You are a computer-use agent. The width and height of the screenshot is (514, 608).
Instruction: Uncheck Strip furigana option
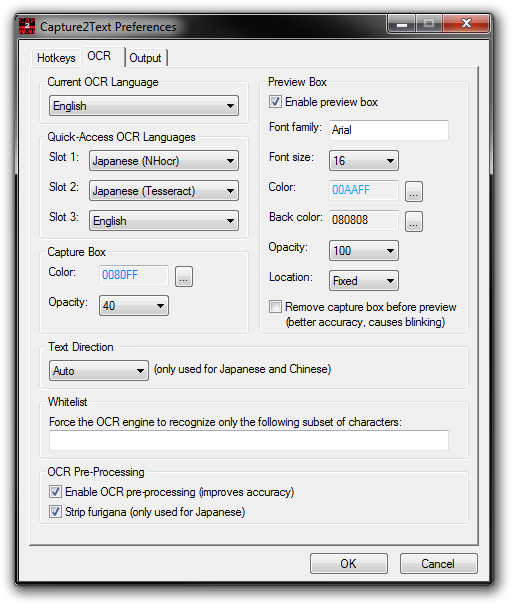click(55, 511)
